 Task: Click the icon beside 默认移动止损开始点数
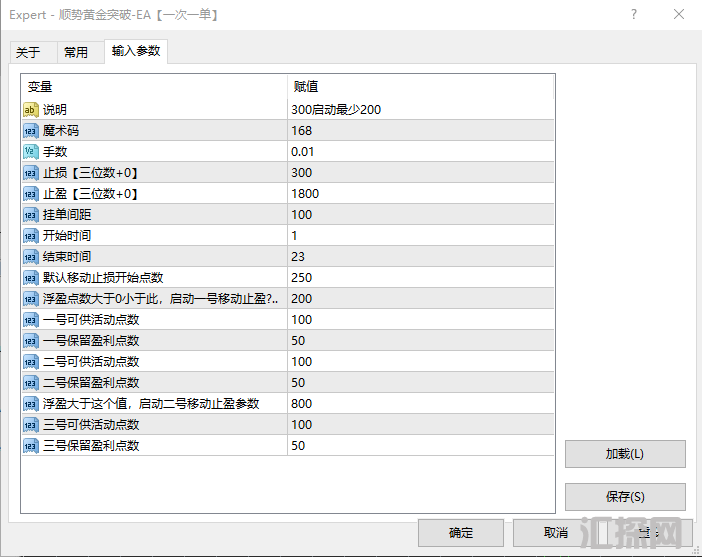click(31, 278)
